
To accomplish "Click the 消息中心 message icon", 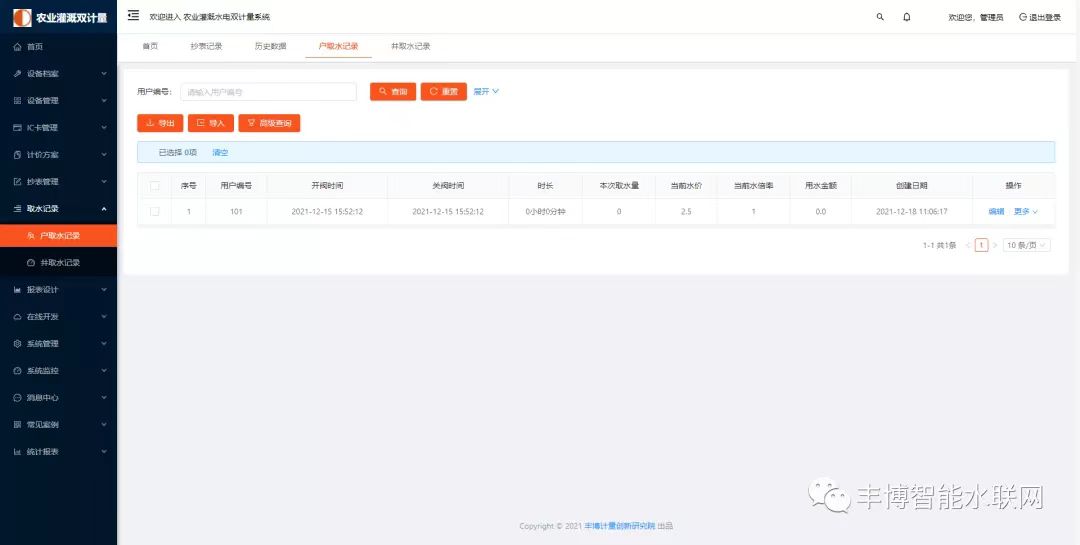I will [x=17, y=398].
